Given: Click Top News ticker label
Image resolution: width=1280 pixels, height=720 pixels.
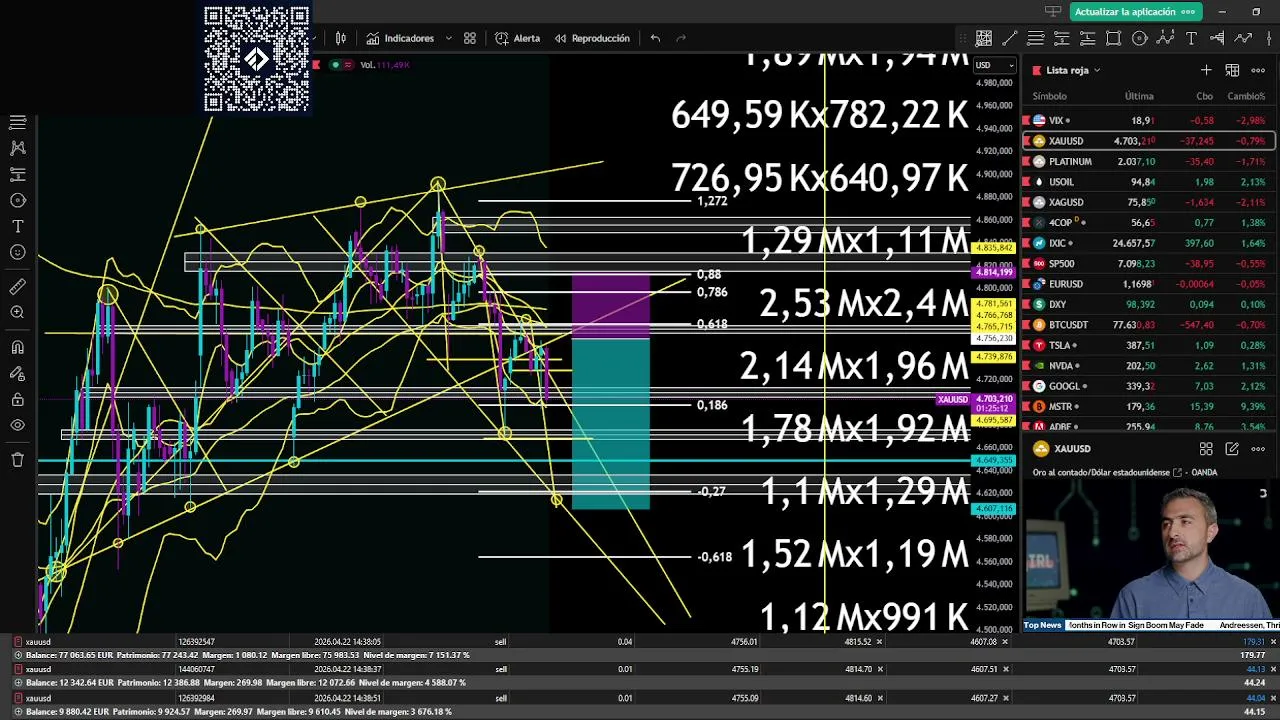Looking at the screenshot, I should click(x=1042, y=625).
